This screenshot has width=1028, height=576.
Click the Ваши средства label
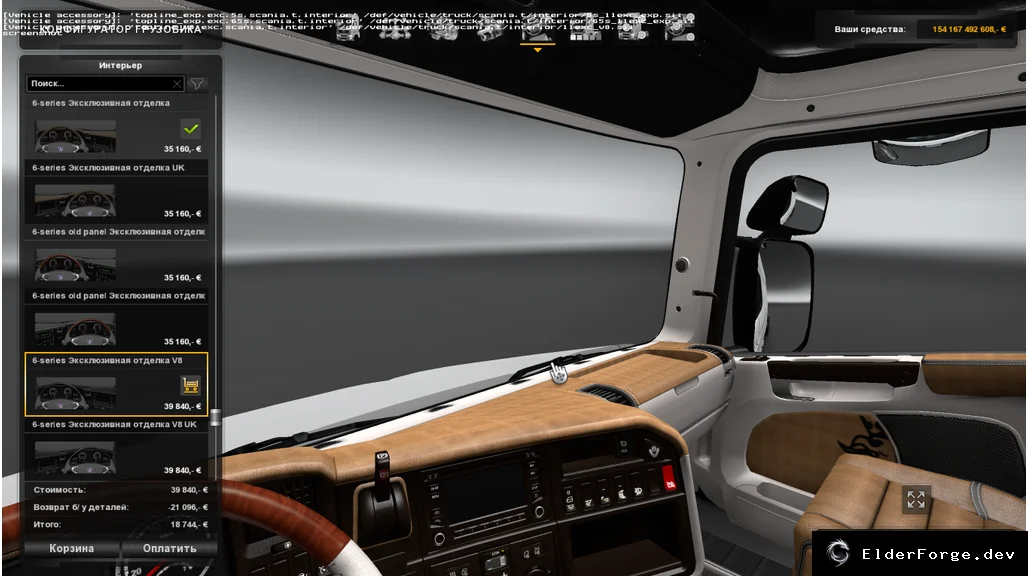tap(870, 29)
